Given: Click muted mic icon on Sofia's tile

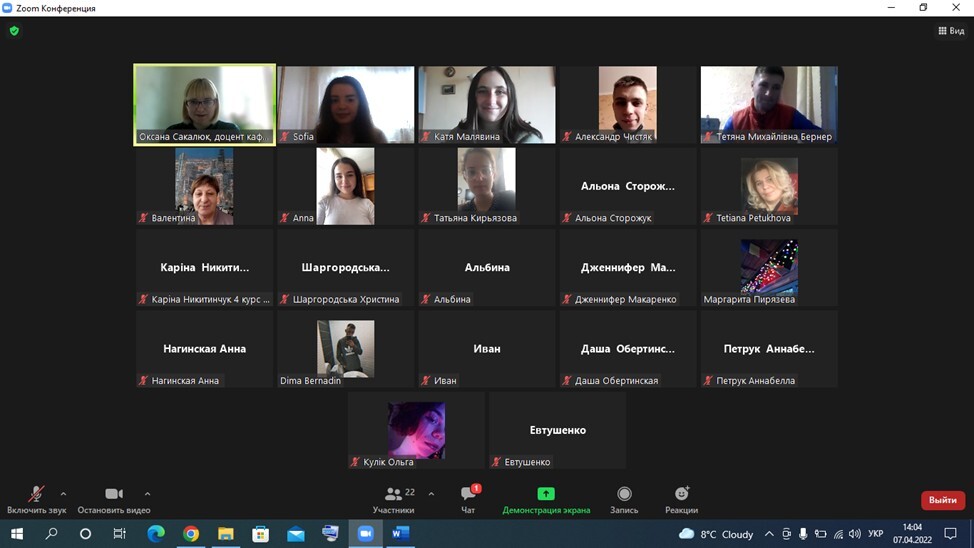Looking at the screenshot, I should click(x=285, y=137).
